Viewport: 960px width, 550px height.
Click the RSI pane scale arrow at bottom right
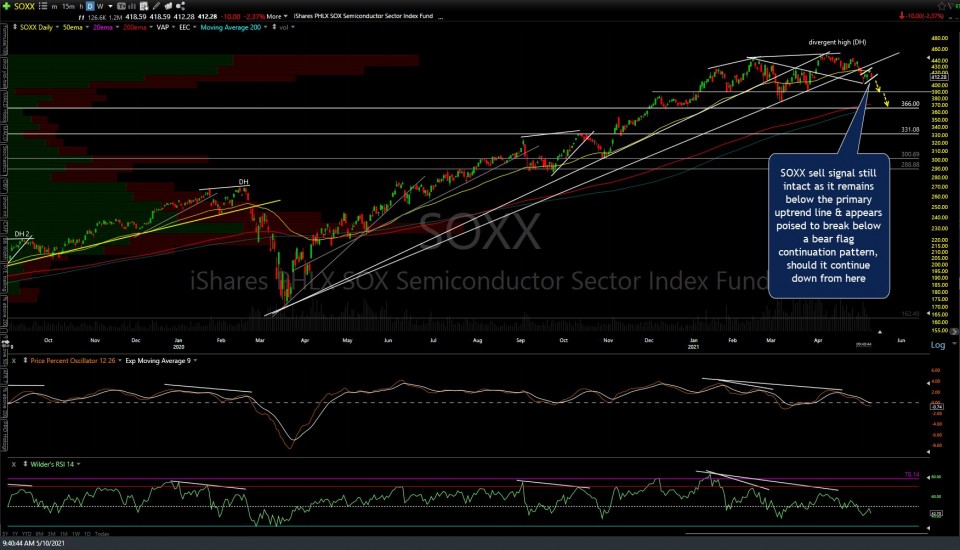(x=928, y=528)
